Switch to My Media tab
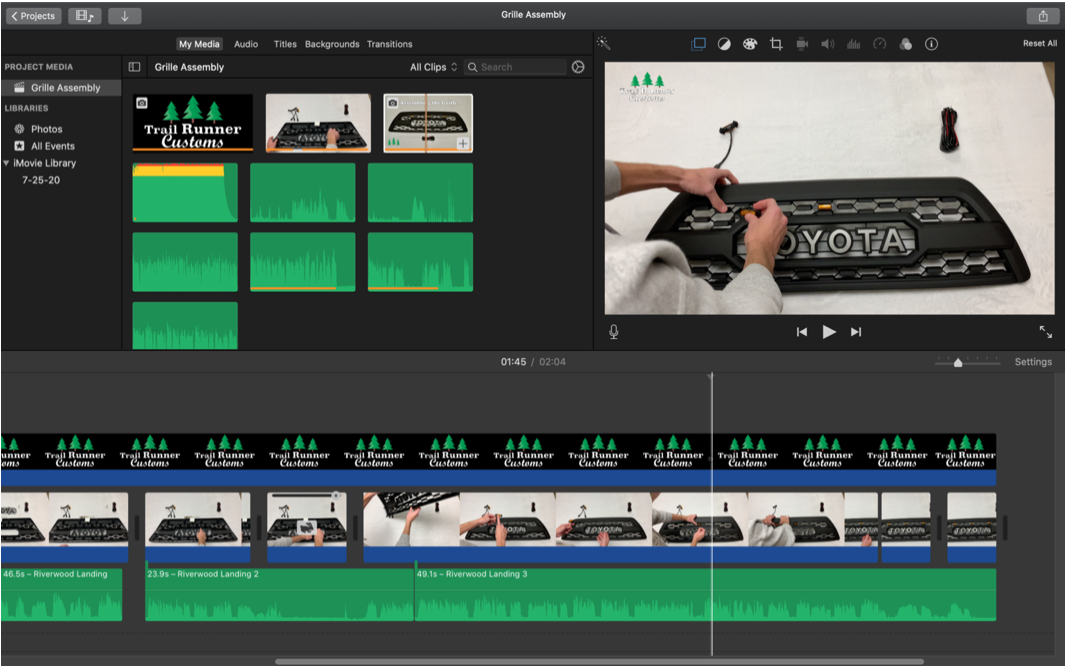 coord(199,43)
